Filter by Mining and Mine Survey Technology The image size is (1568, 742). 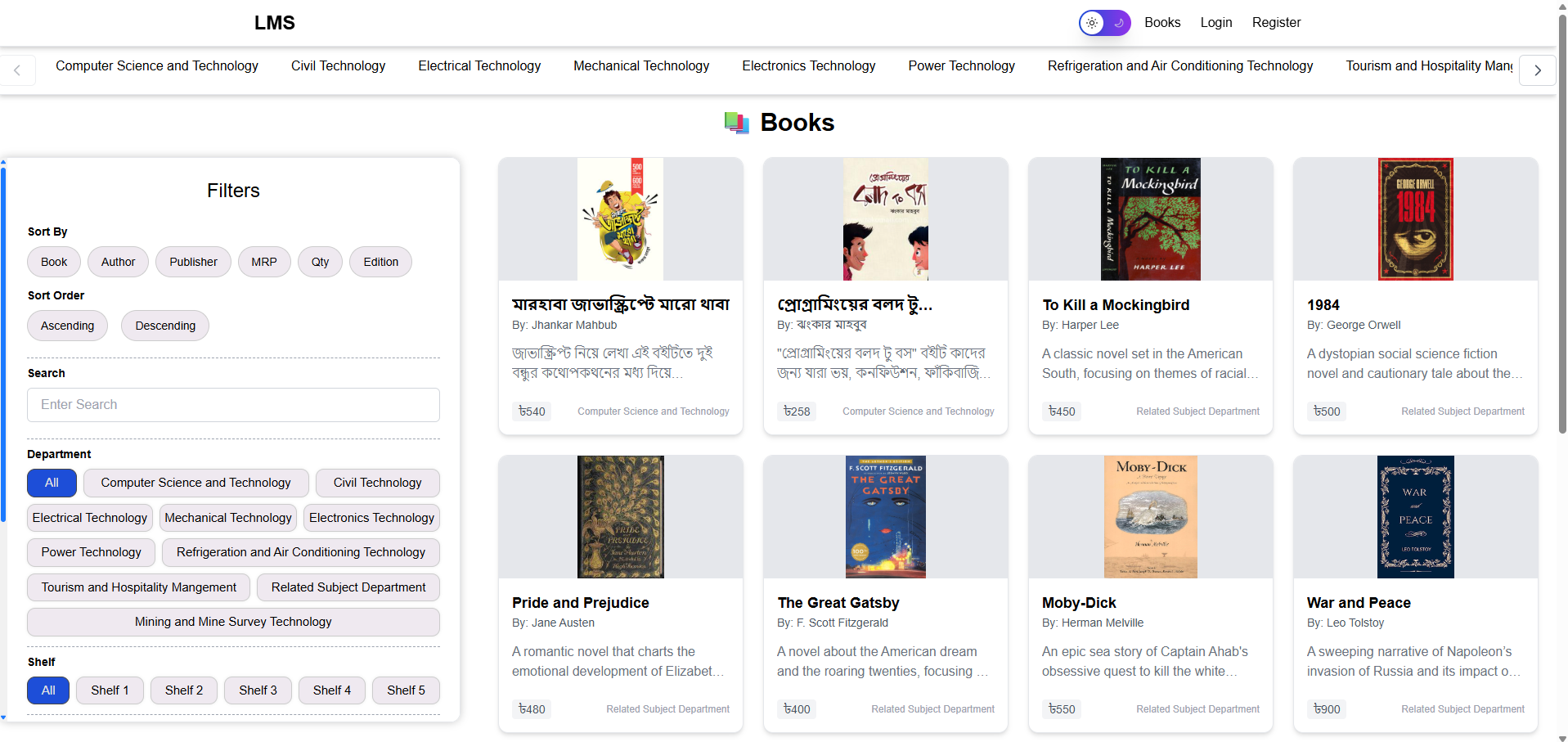(233, 622)
